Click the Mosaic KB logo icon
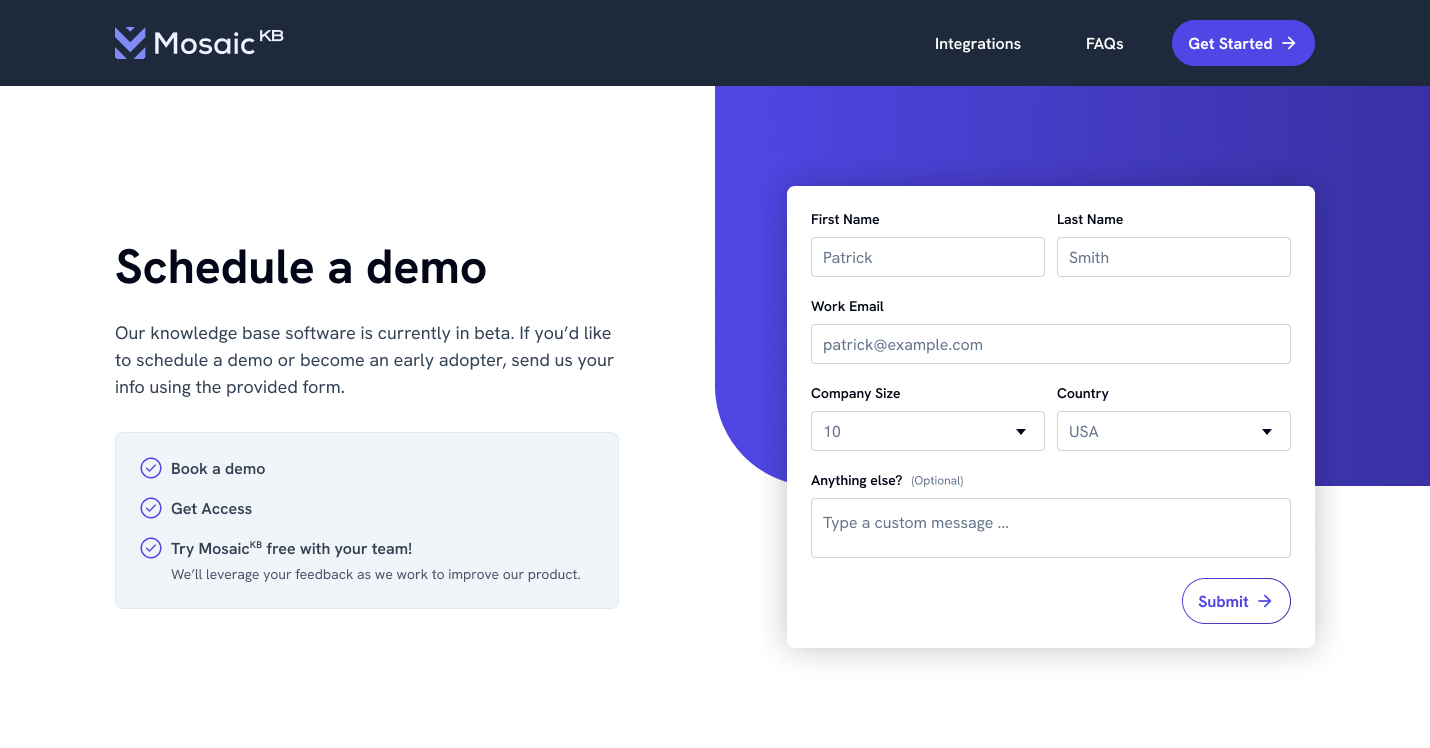The image size is (1430, 748). 130,43
